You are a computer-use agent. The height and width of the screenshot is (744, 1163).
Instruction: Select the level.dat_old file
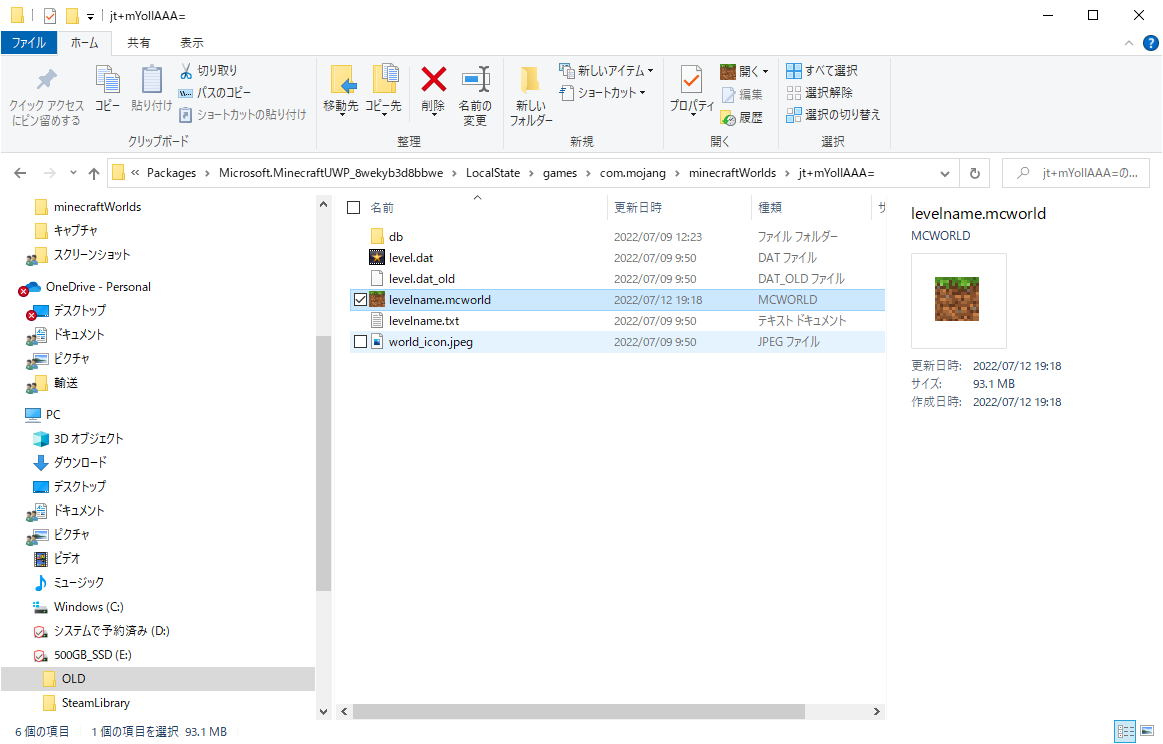(x=421, y=279)
